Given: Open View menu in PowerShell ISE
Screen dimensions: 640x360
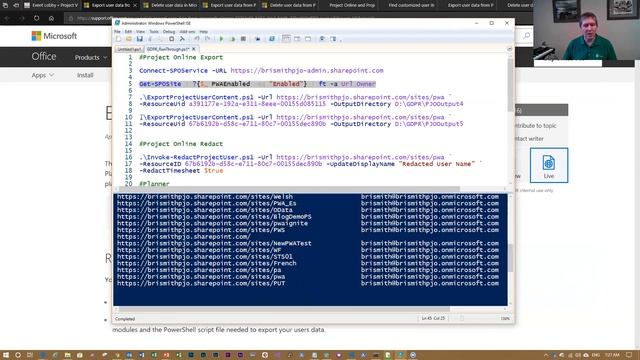Looking at the screenshot, I should [x=140, y=31].
